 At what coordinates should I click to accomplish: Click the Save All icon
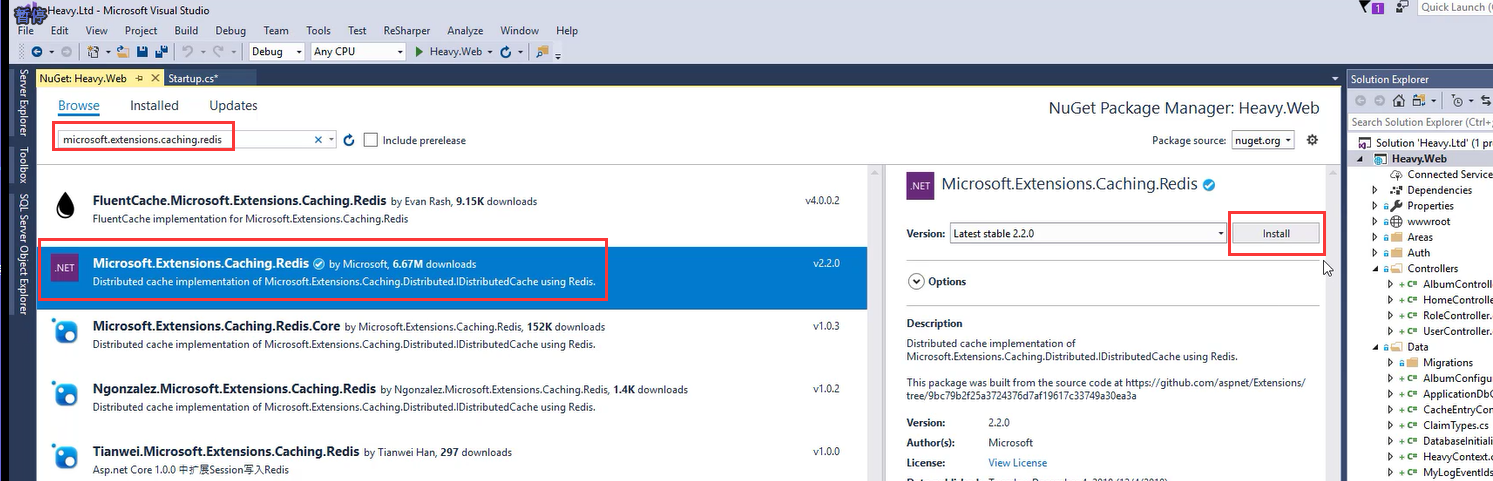[161, 52]
